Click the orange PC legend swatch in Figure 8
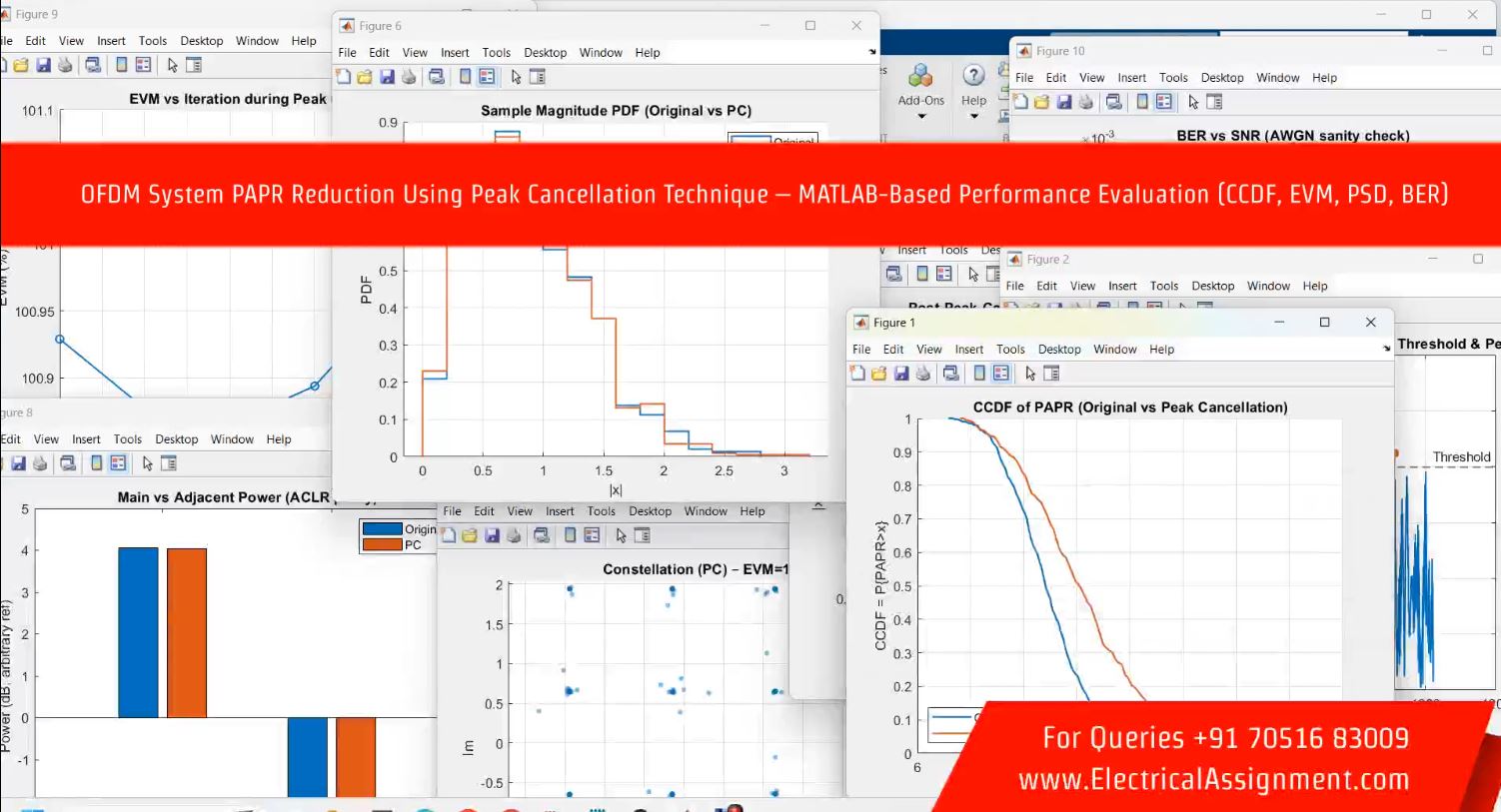This screenshot has height=812, width=1501. click(x=382, y=545)
